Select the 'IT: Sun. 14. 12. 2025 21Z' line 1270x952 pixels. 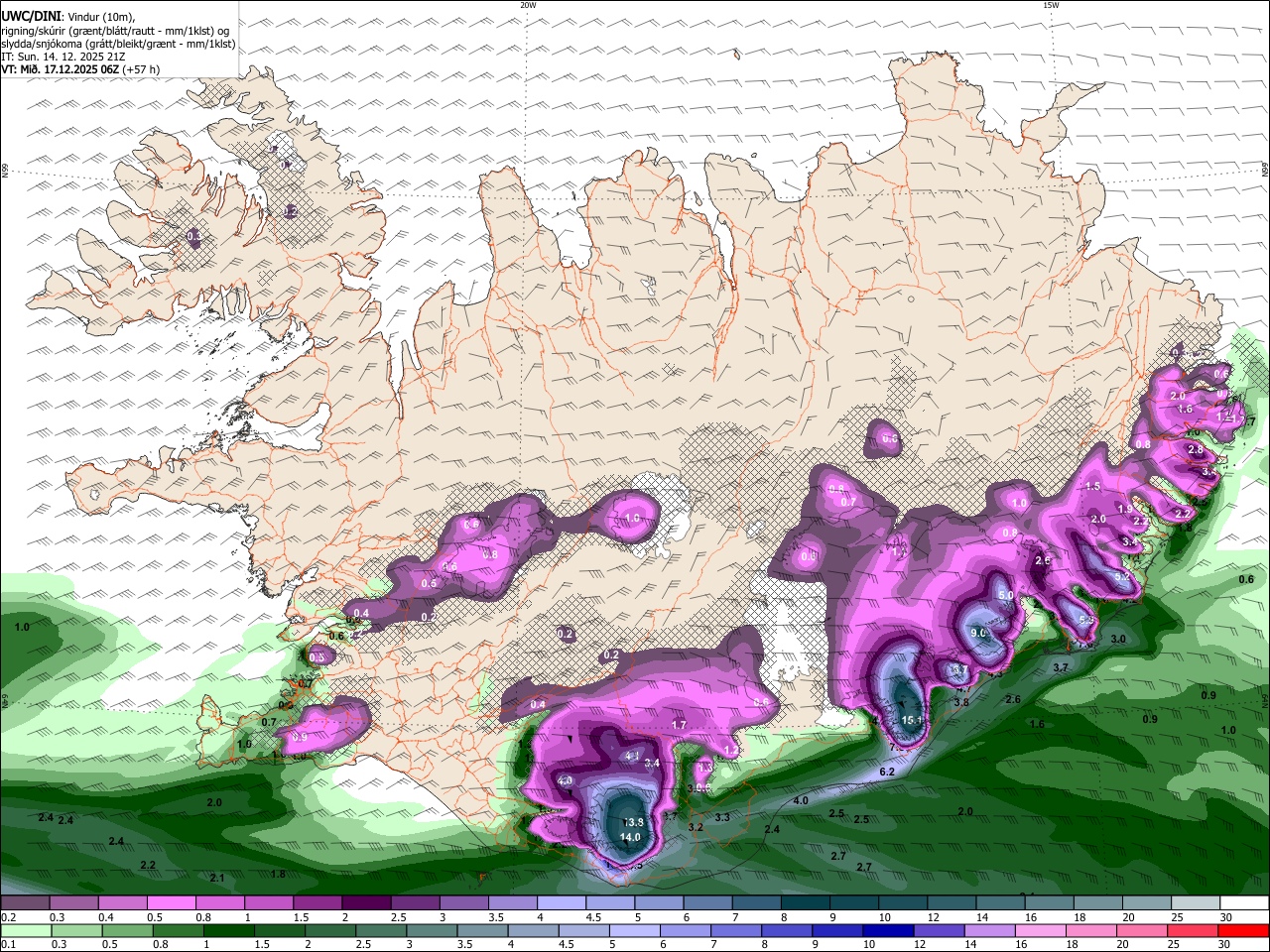62,57
